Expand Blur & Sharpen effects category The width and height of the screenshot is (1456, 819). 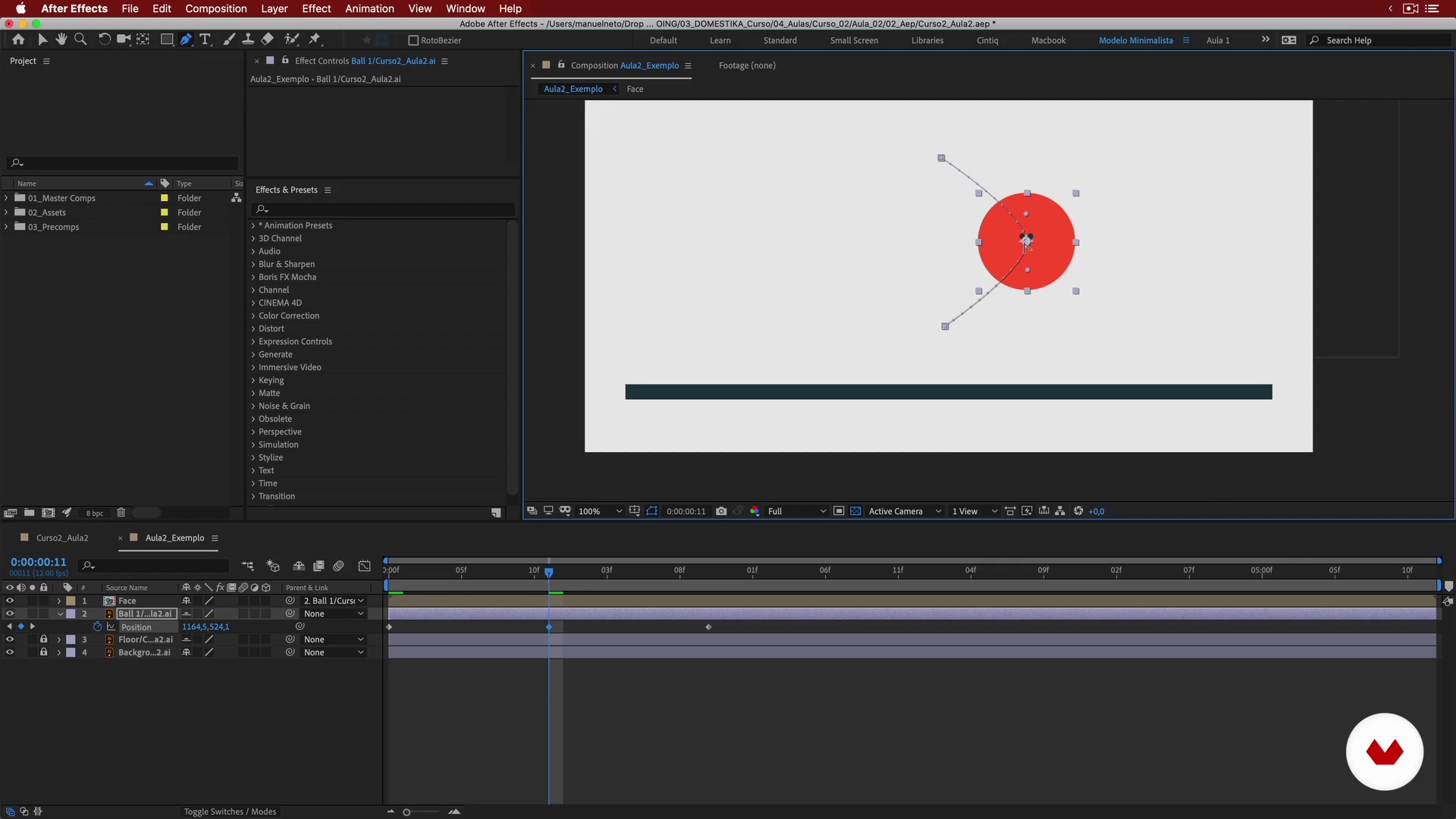(x=253, y=264)
